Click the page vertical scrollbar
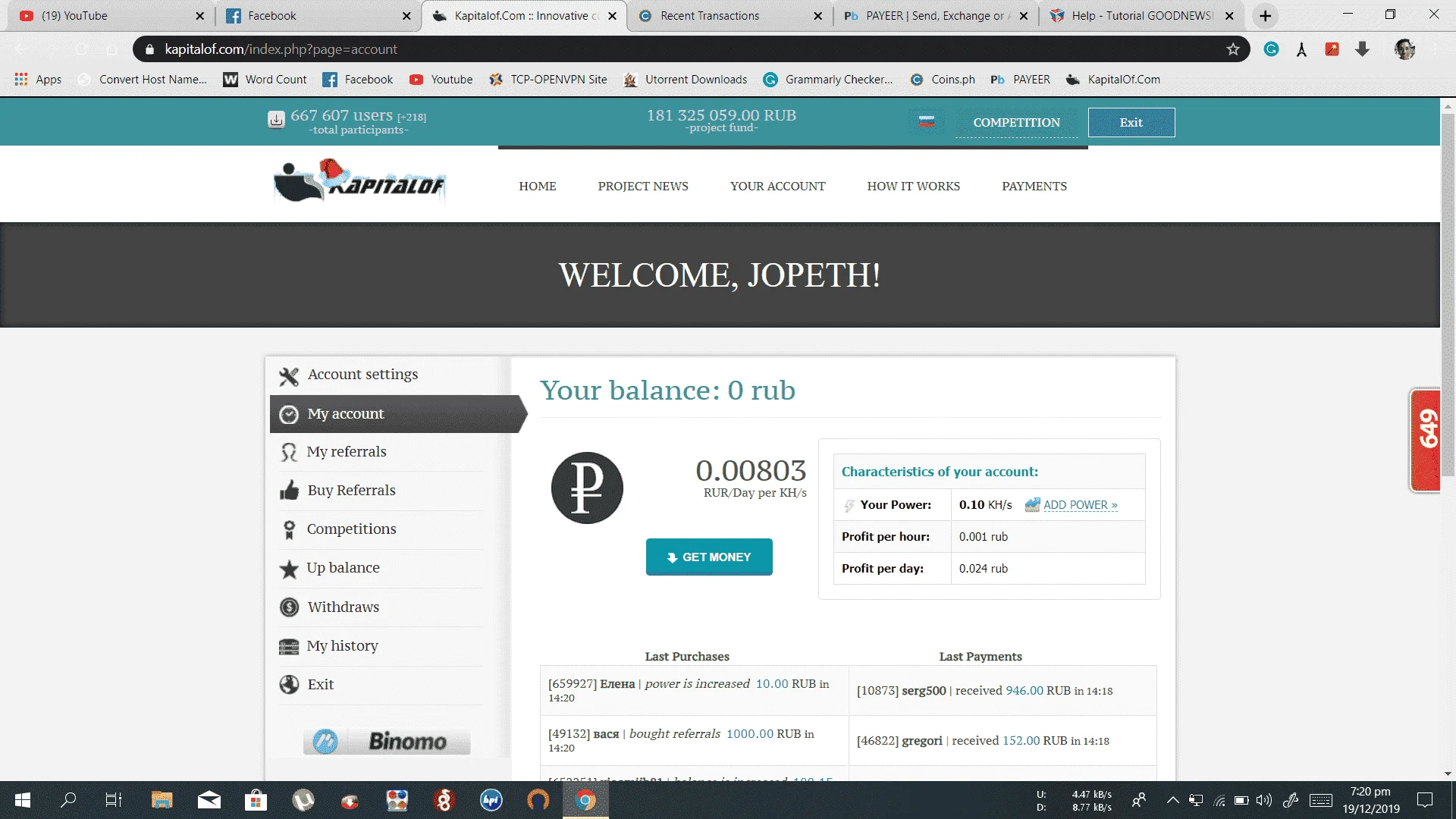This screenshot has width=1456, height=819. coord(1448,296)
